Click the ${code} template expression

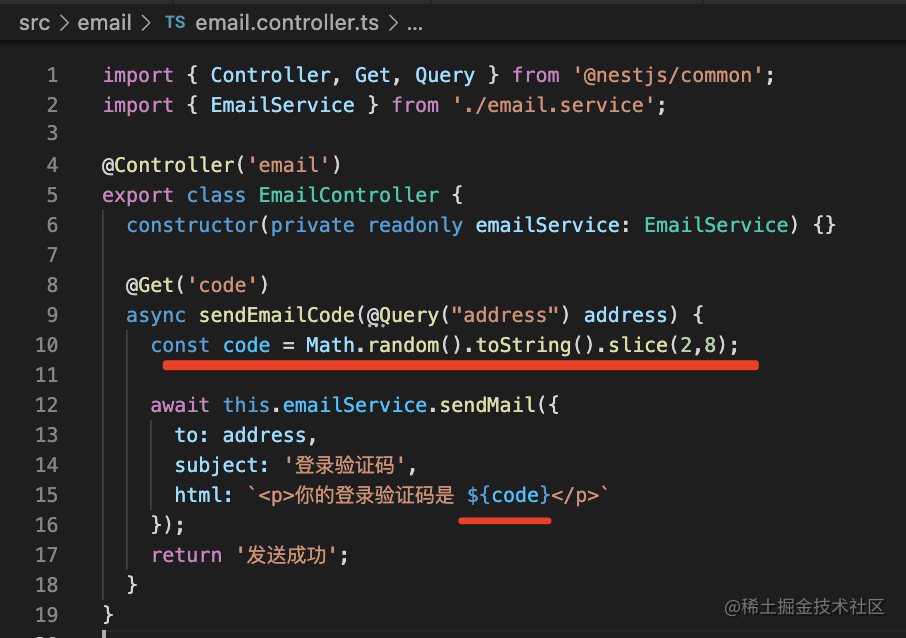[x=508, y=495]
